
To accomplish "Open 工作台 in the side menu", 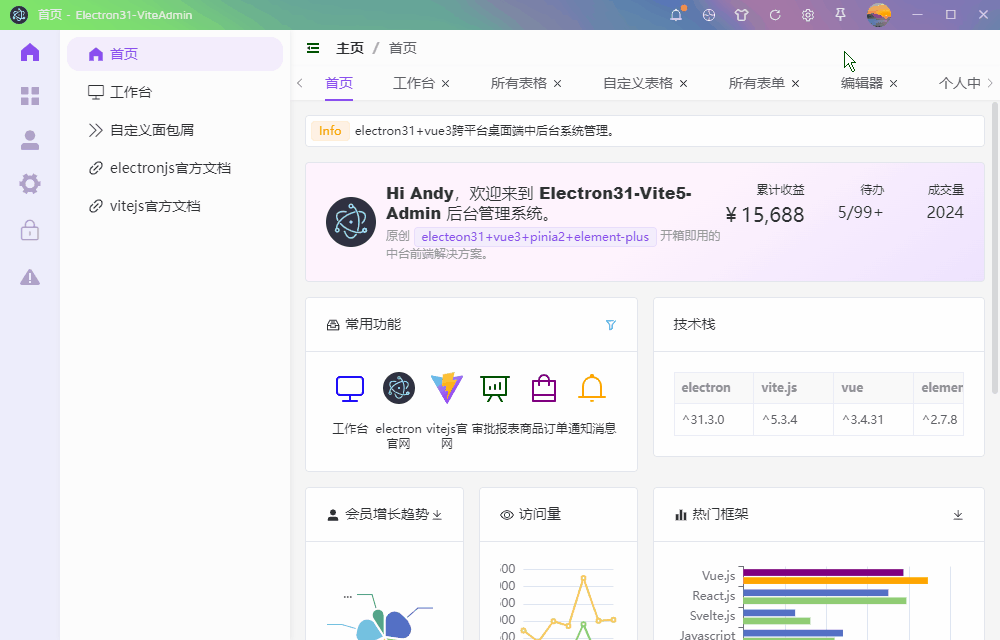I will pyautogui.click(x=175, y=92).
